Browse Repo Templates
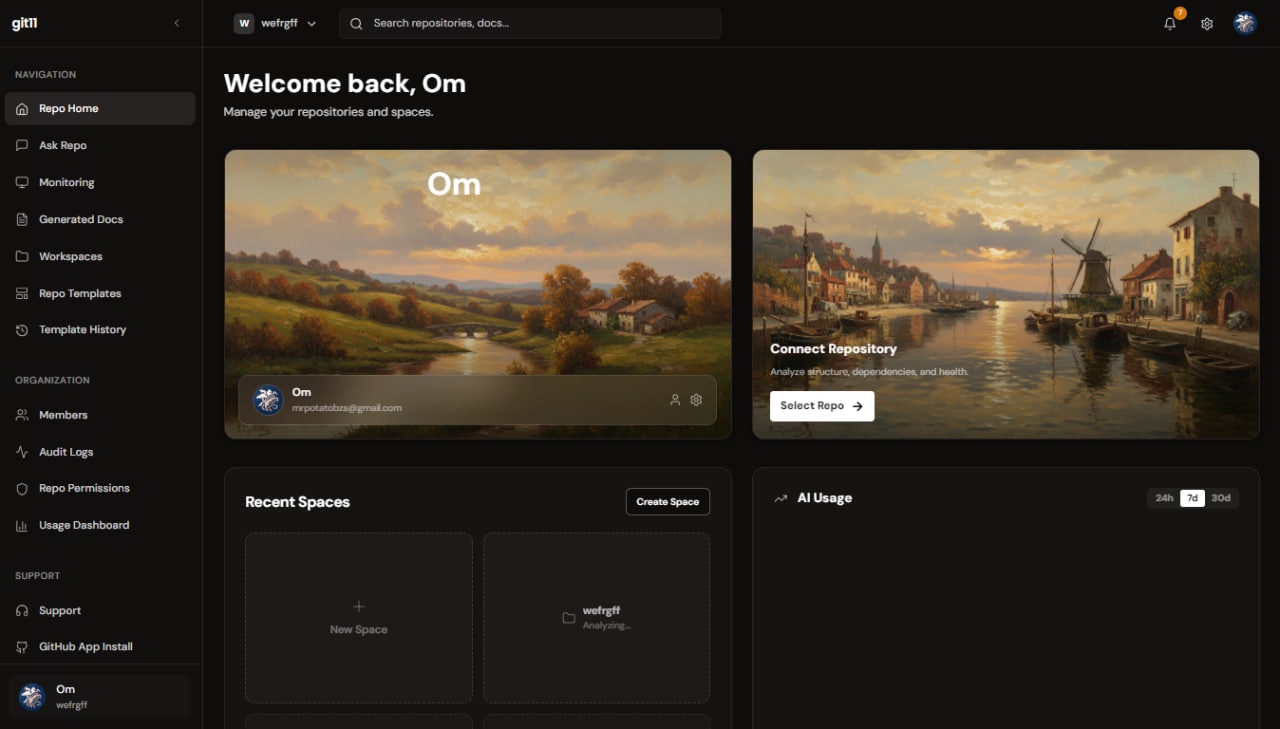This screenshot has width=1280, height=729. [78, 293]
